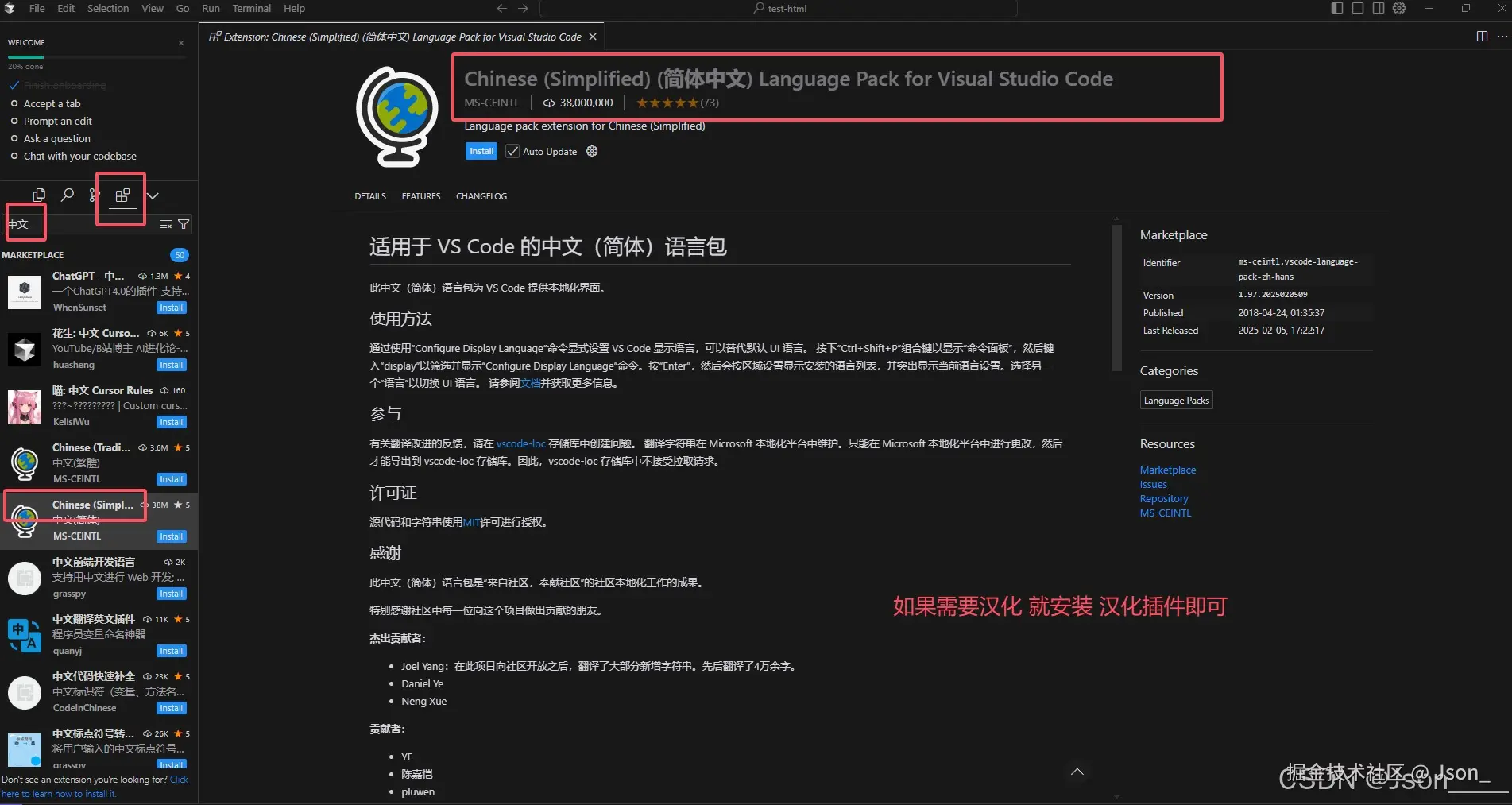Click the five-star rating of the extension
The height and width of the screenshot is (805, 1512).
click(x=667, y=103)
